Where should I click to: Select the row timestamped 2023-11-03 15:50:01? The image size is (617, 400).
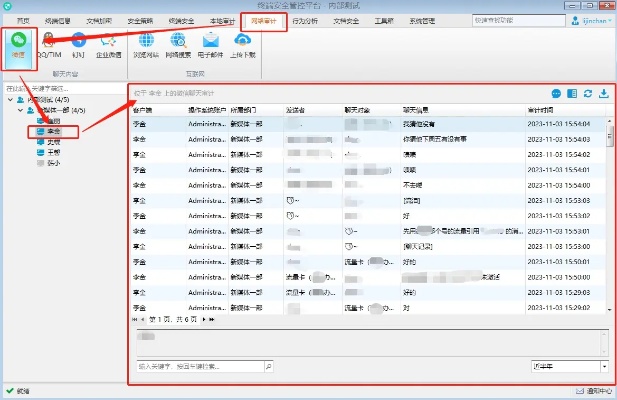tap(368, 262)
